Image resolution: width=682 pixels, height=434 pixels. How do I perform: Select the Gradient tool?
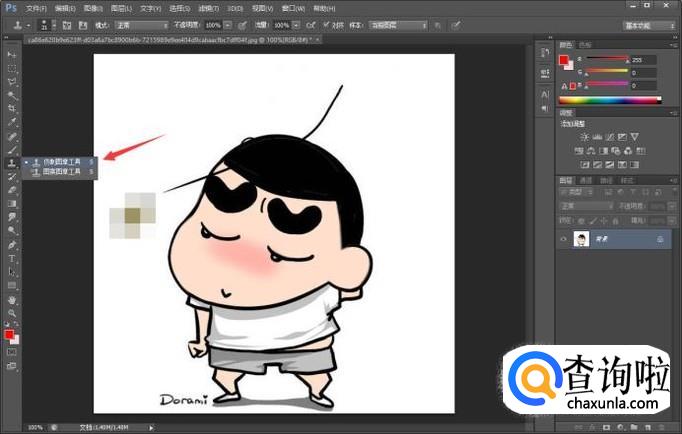click(12, 204)
